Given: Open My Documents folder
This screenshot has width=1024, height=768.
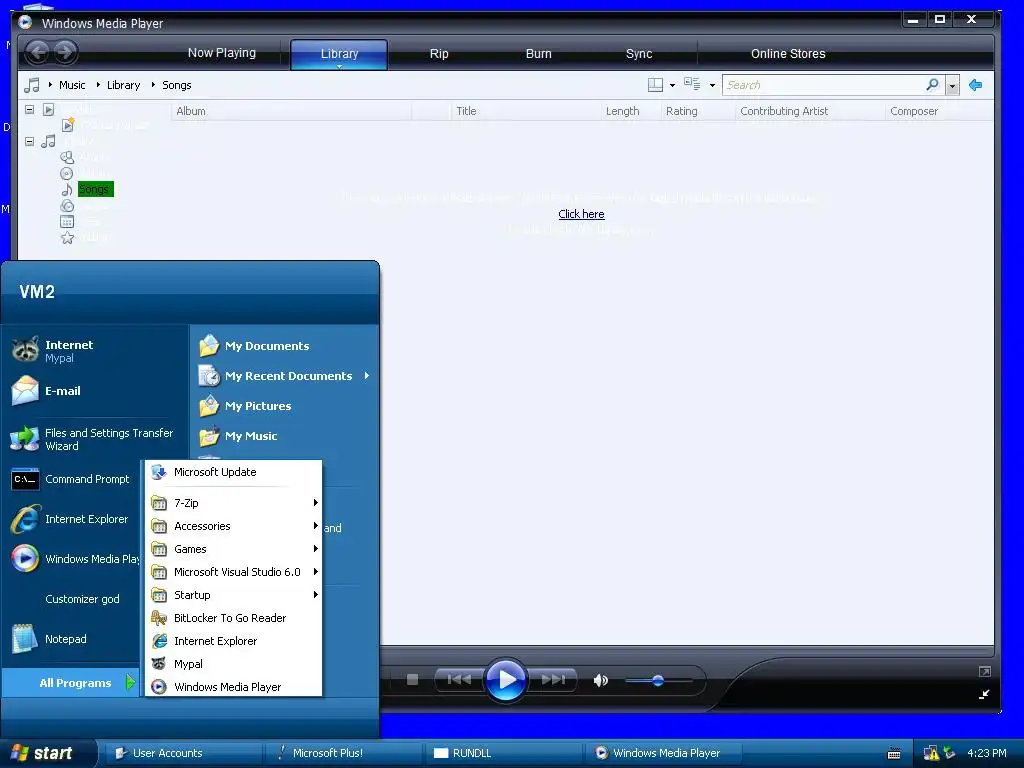Looking at the screenshot, I should click(284, 346).
